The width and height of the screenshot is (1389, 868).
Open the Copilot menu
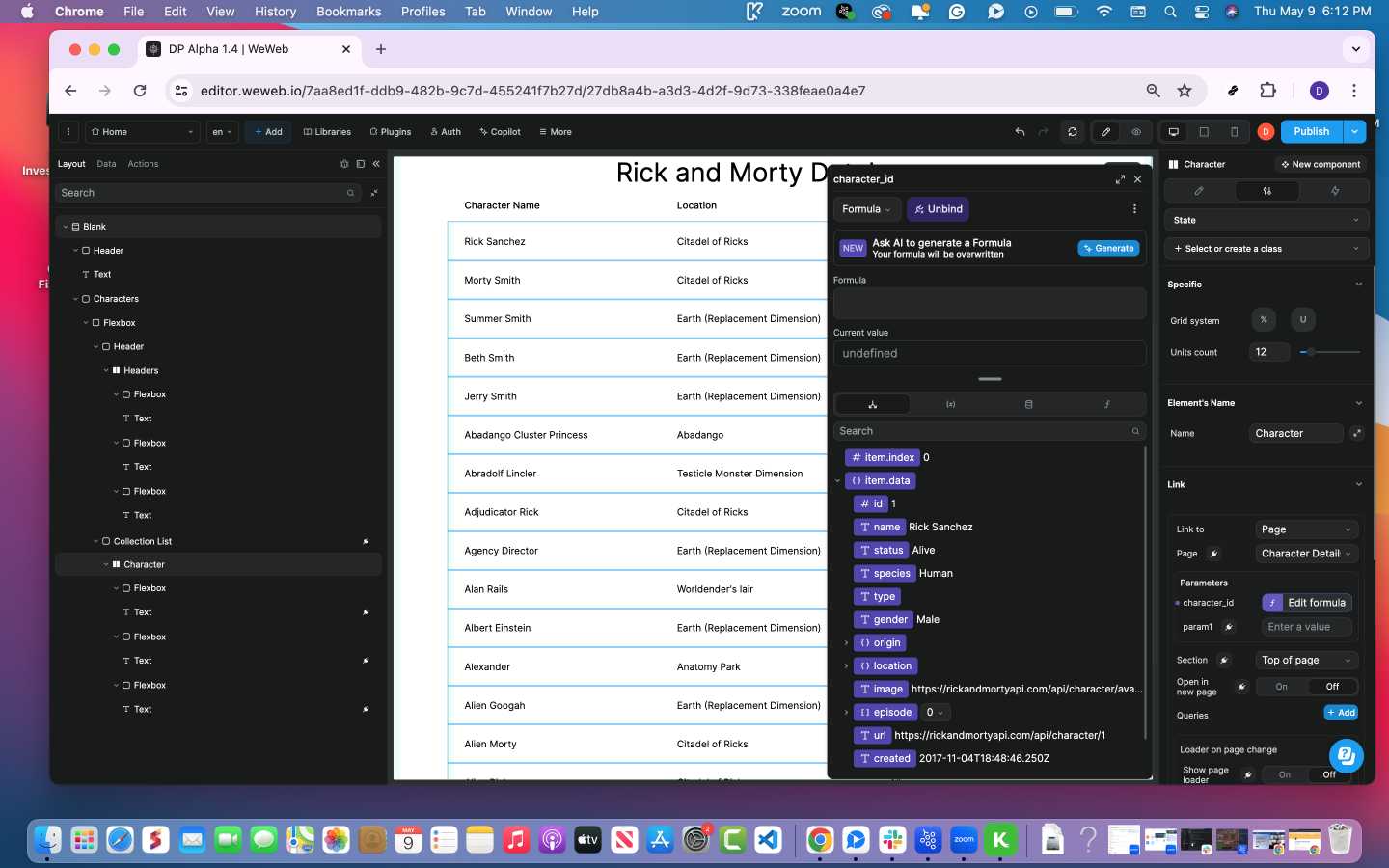click(500, 132)
